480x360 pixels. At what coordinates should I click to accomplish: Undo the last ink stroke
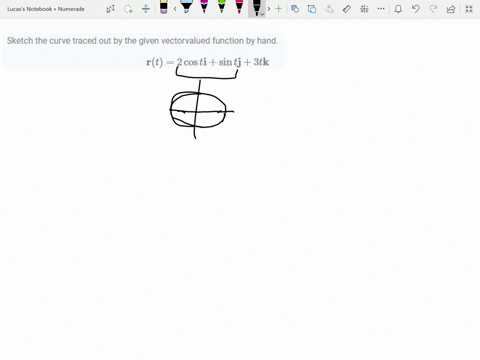(x=416, y=9)
